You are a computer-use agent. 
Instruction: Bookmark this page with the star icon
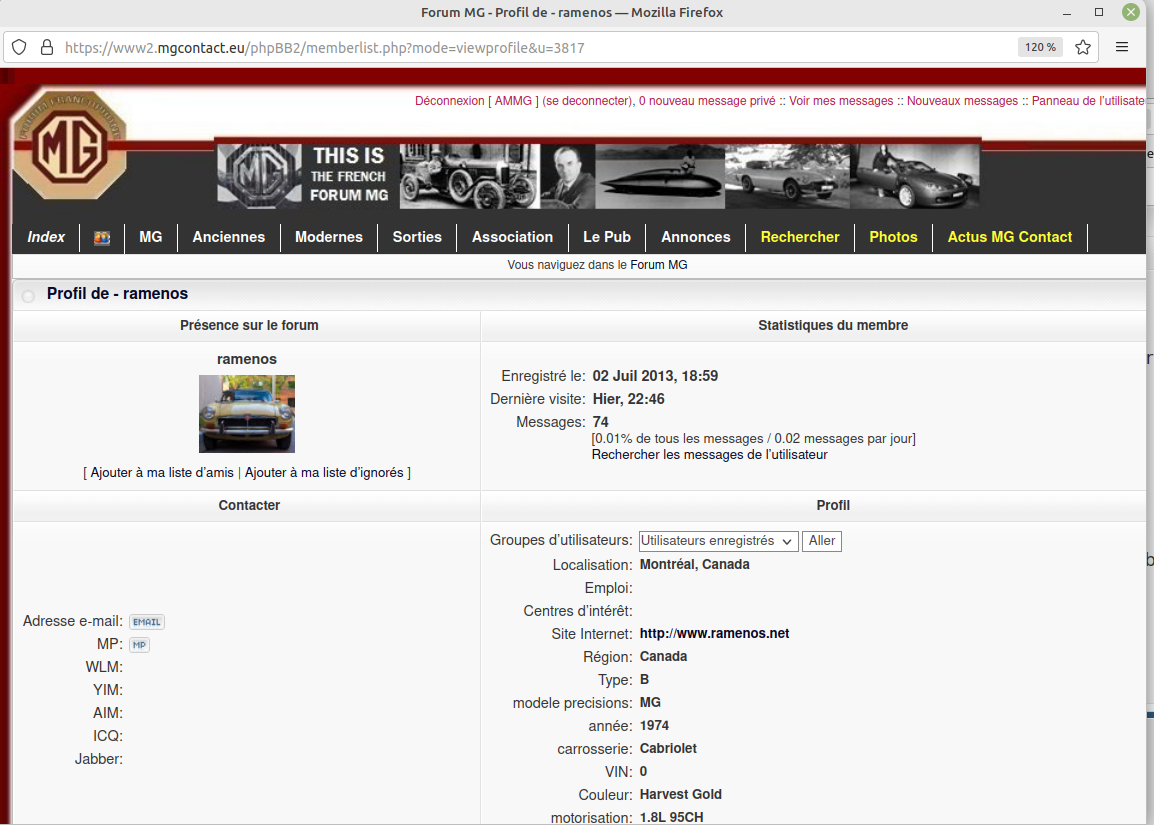tap(1083, 47)
